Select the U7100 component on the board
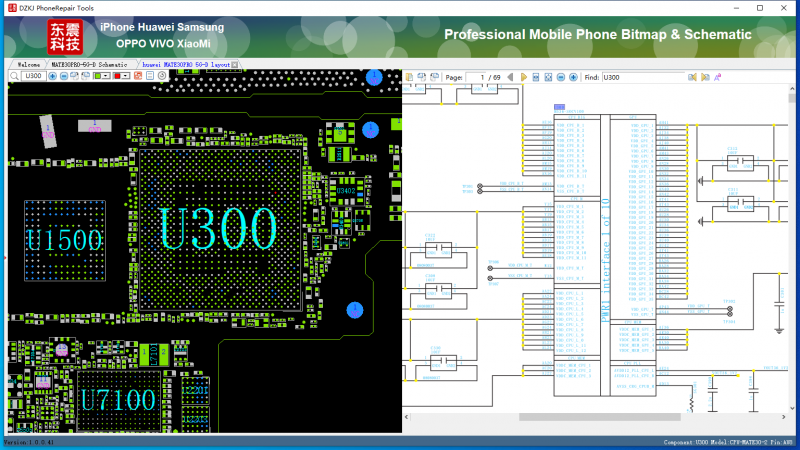Viewport: 800px width, 450px height. [x=119, y=400]
